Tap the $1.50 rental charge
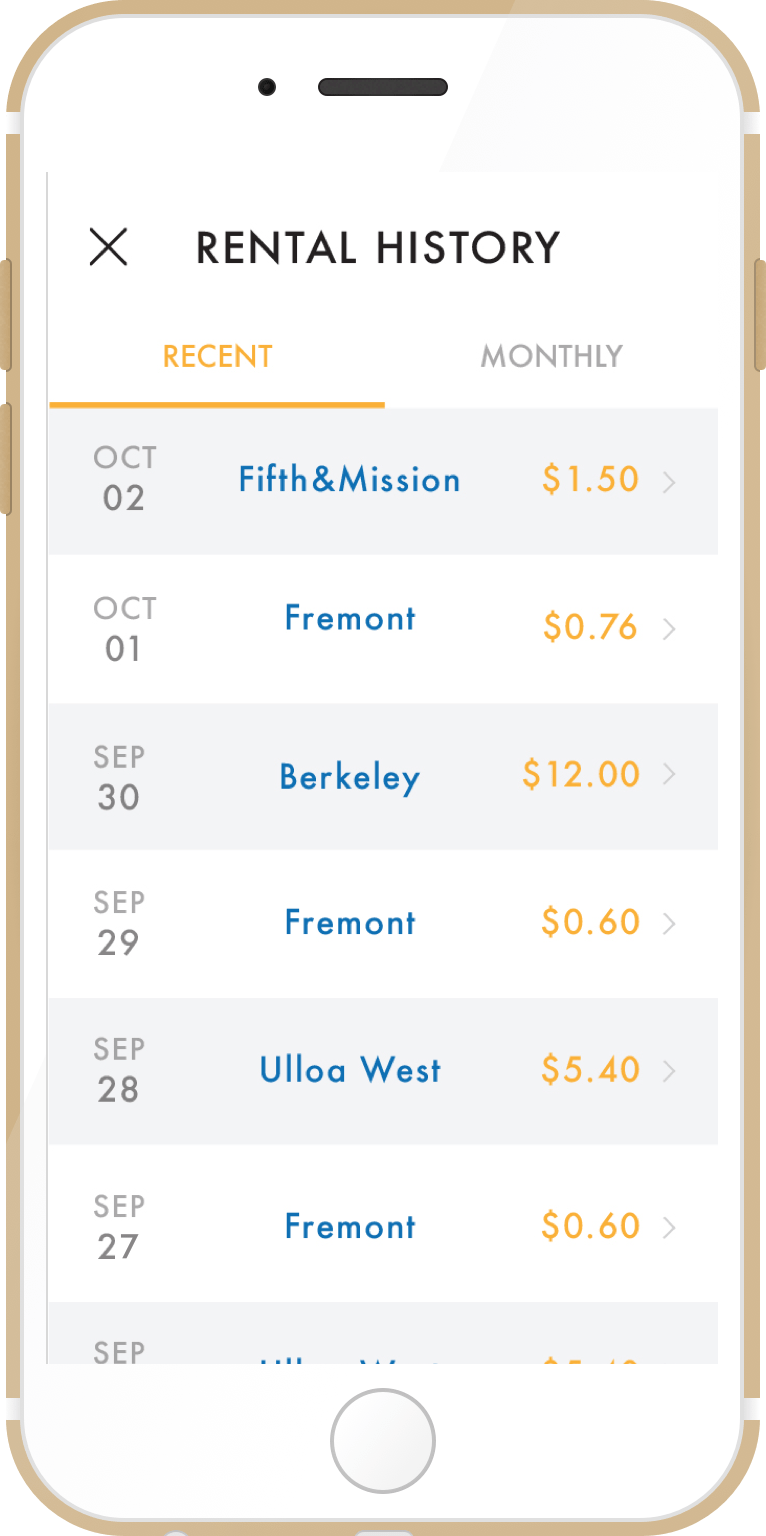Image resolution: width=766 pixels, height=1536 pixels. pos(590,480)
